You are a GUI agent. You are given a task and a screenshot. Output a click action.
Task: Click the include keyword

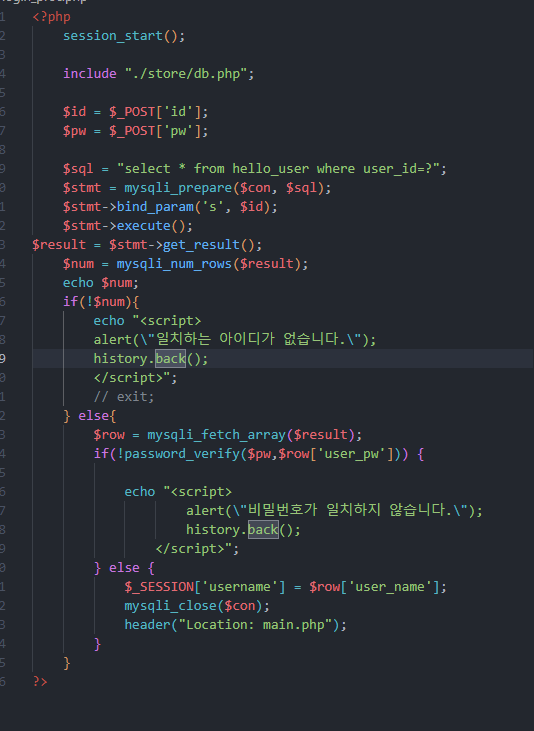90,74
